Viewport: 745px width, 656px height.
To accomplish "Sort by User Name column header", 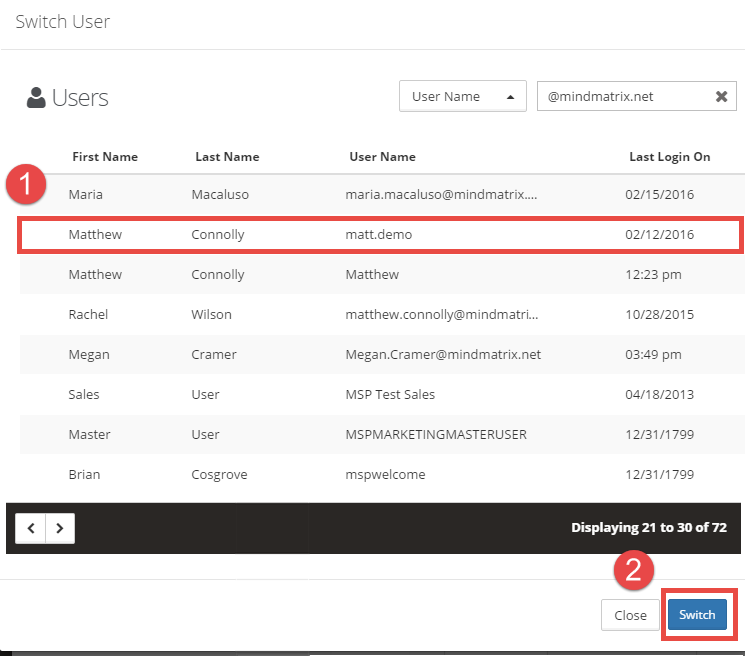I will [x=382, y=157].
